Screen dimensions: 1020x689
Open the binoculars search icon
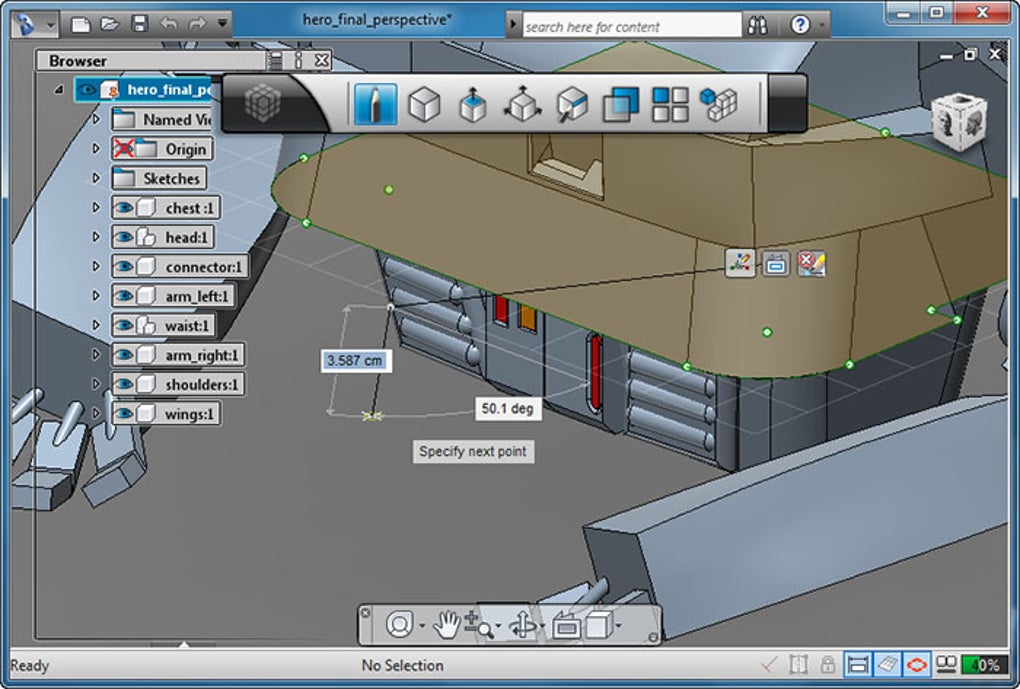click(757, 25)
